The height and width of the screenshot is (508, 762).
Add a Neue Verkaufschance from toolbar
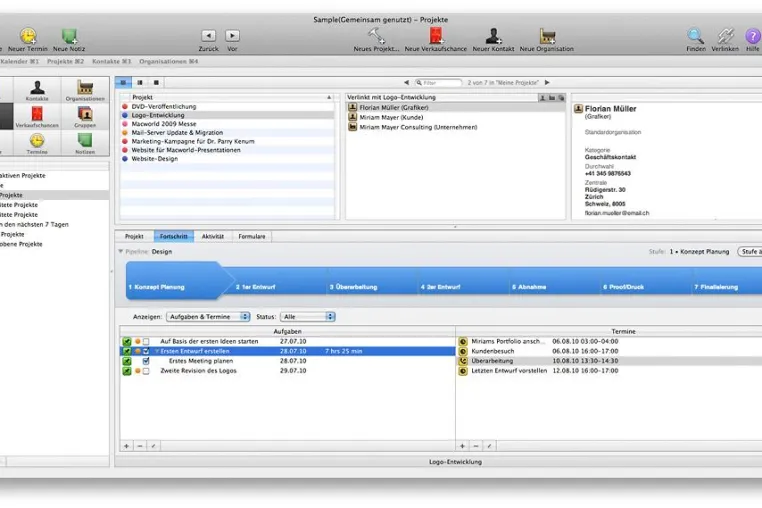[436, 36]
